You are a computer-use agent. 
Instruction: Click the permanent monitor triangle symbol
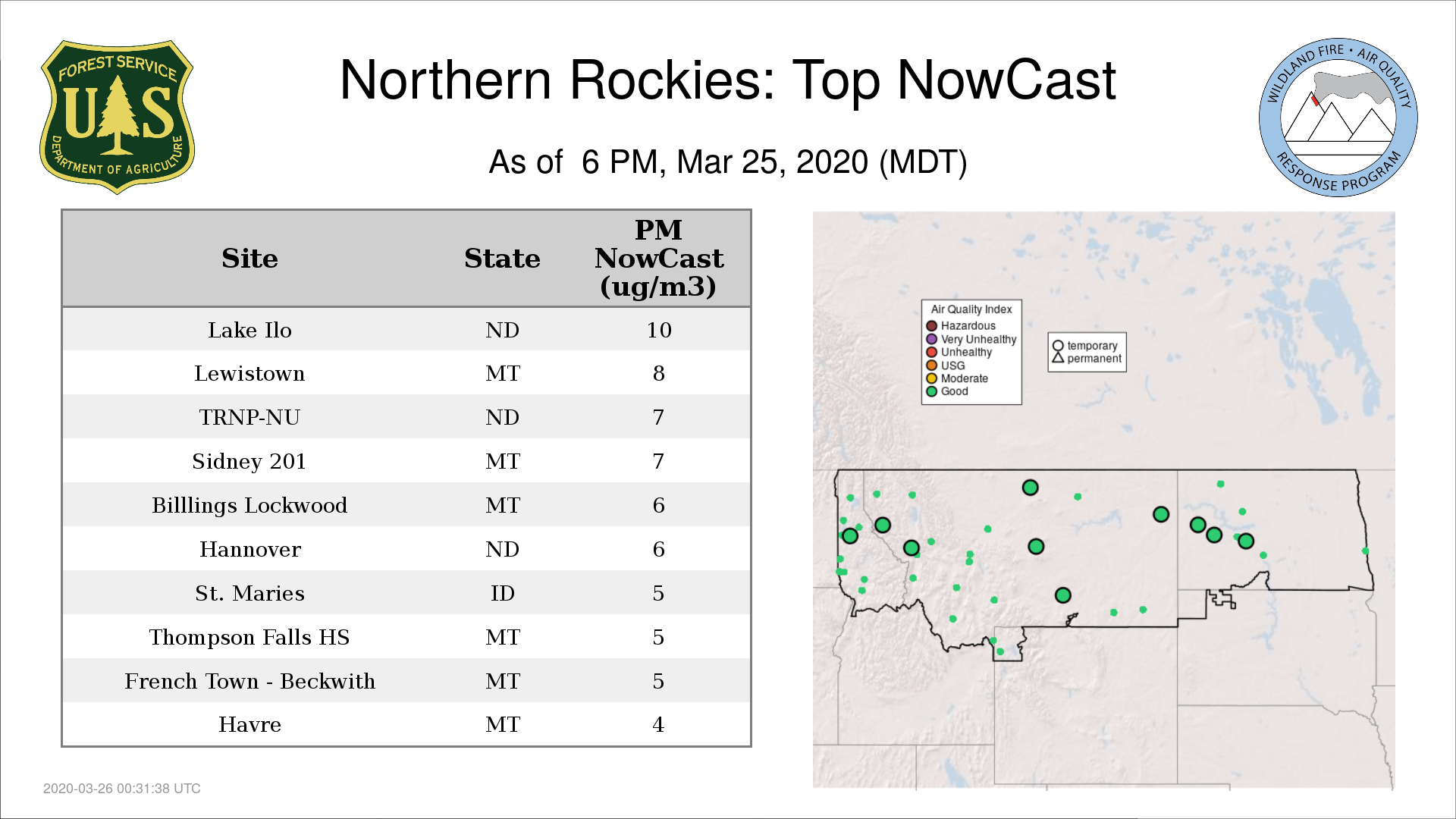[x=1058, y=358]
